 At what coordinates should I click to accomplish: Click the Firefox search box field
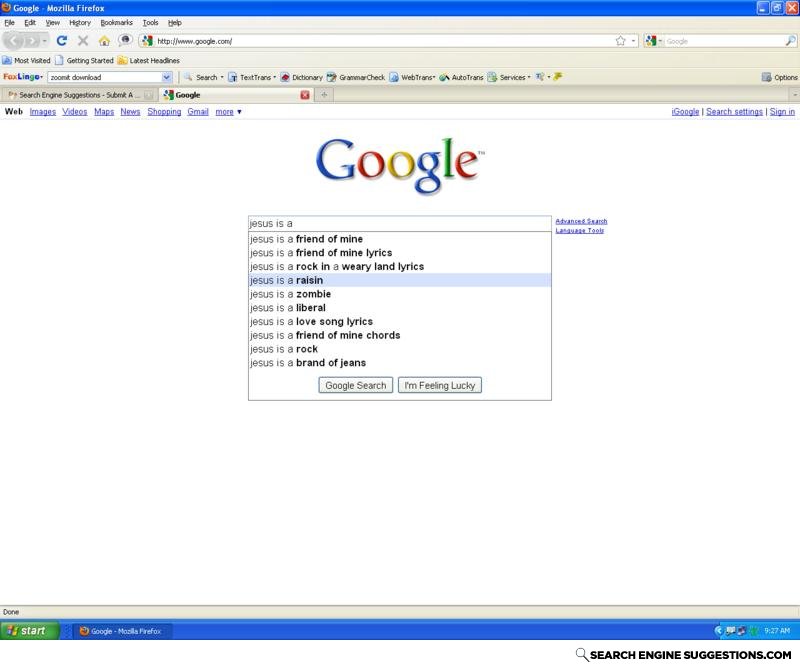(724, 41)
